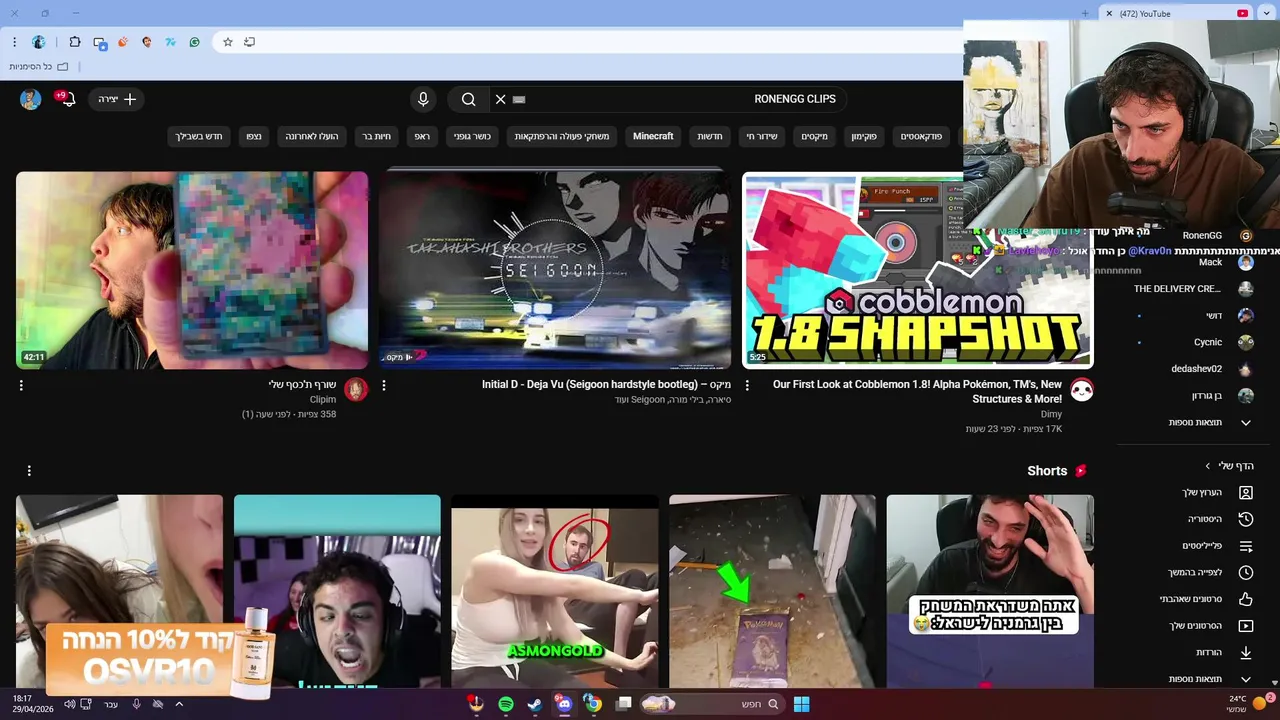Select the משחקי פעולה והרפתקאות filter chip
The height and width of the screenshot is (720, 1280).
click(562, 136)
